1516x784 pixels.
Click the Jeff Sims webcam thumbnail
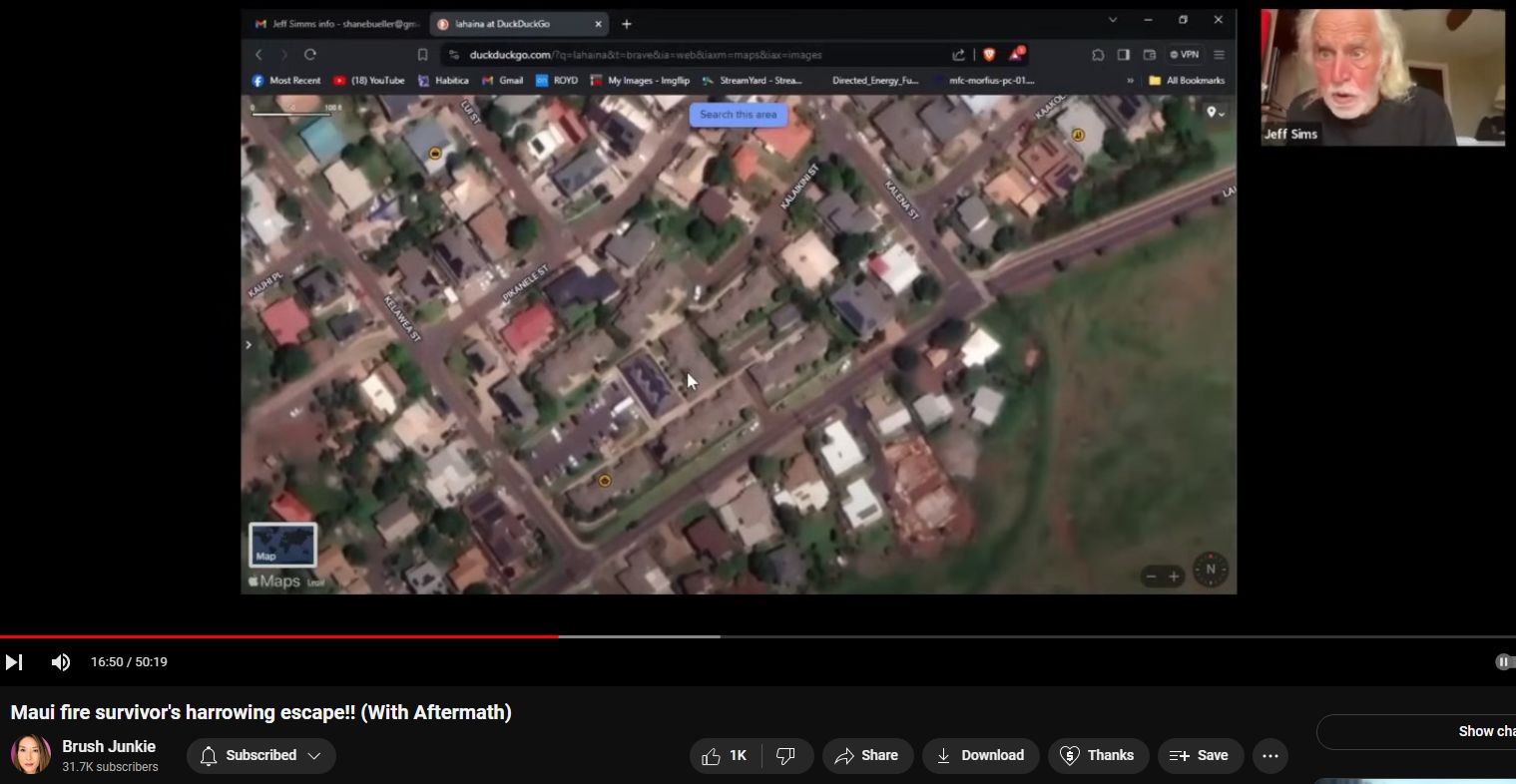tap(1382, 78)
